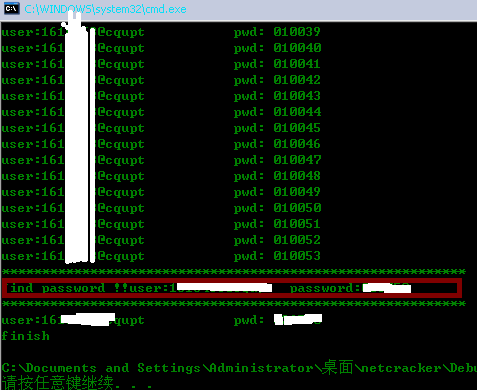Click '@cqupt' on the 010045 row
The height and width of the screenshot is (390, 477).
[120, 129]
